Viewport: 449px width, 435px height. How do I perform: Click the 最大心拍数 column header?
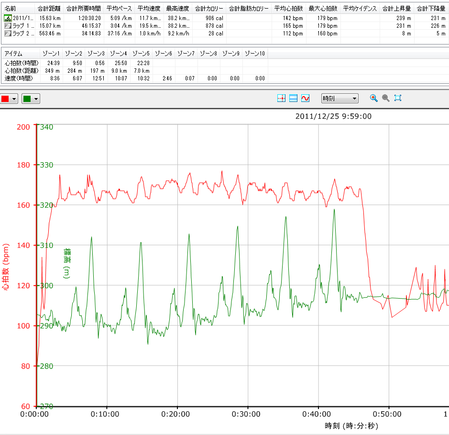(323, 8)
